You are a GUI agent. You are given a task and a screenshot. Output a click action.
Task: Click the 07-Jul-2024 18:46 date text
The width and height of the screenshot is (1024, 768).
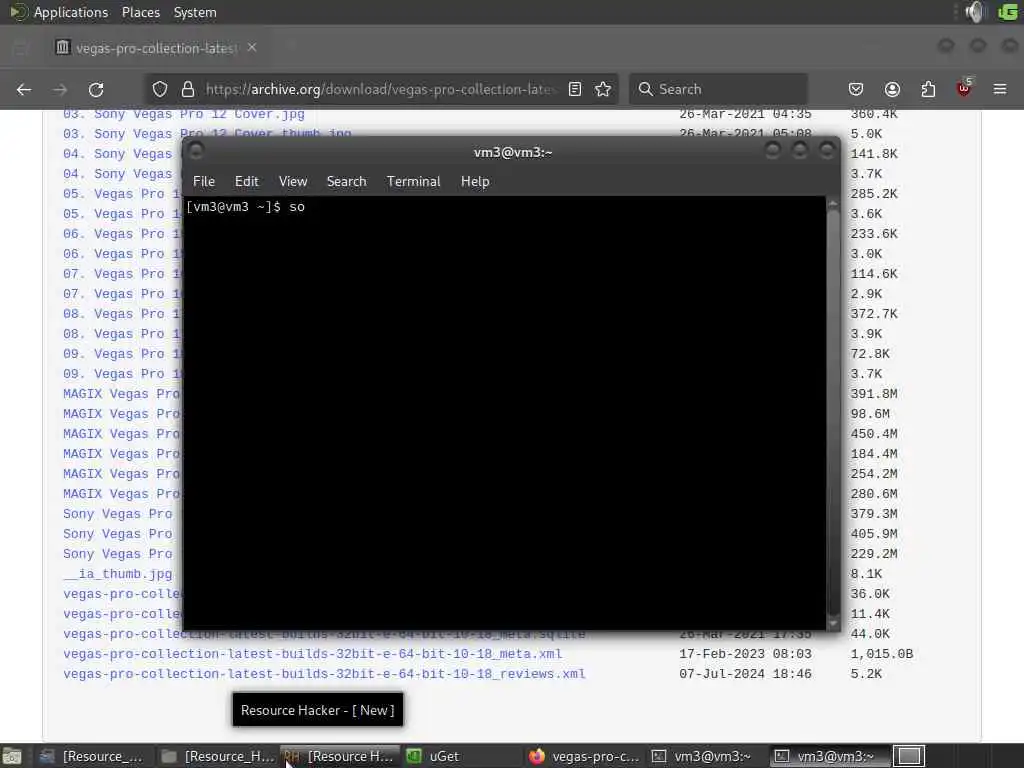[x=745, y=674]
